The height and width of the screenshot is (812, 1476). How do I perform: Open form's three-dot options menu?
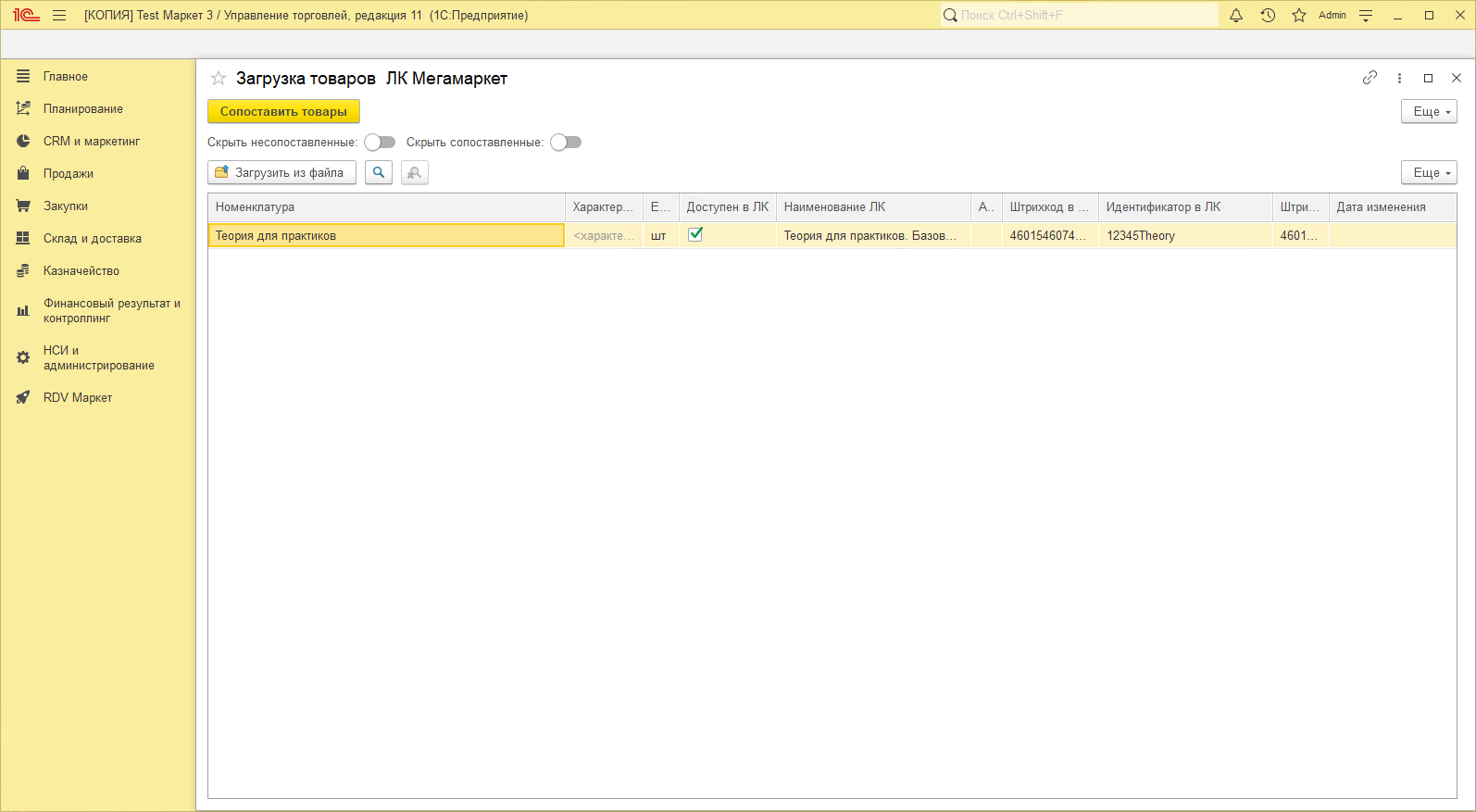[x=1399, y=78]
